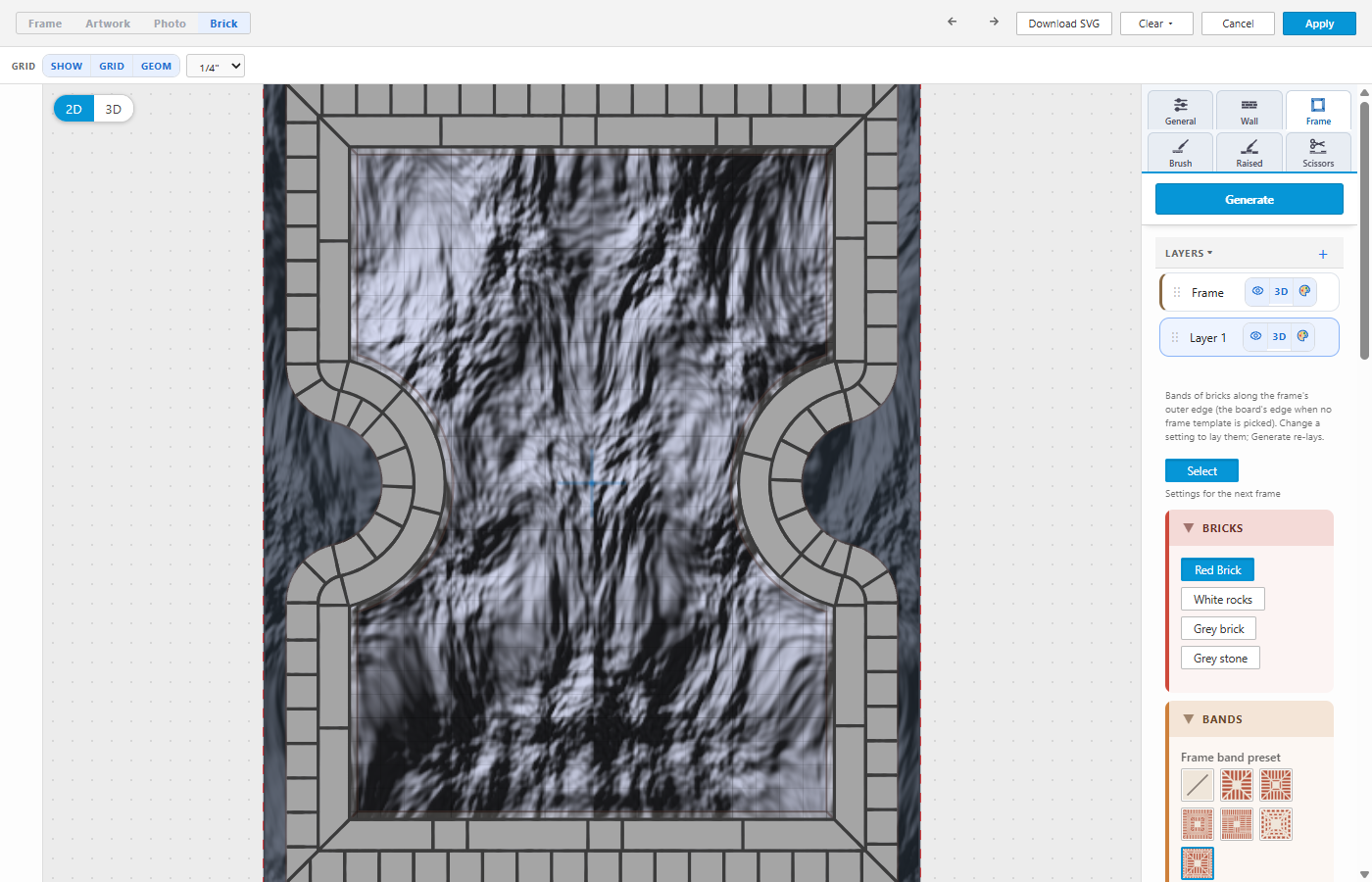Screen dimensions: 1372x882
Task: Switch canvas view to 3D
Action: (114, 109)
